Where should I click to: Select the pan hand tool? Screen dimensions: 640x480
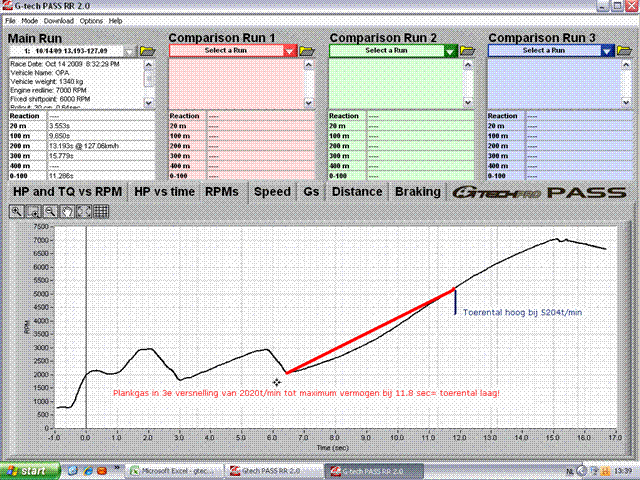(67, 211)
